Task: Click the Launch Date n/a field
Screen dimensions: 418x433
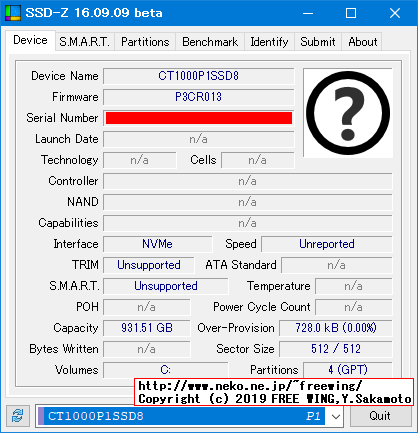Action: click(x=199, y=139)
